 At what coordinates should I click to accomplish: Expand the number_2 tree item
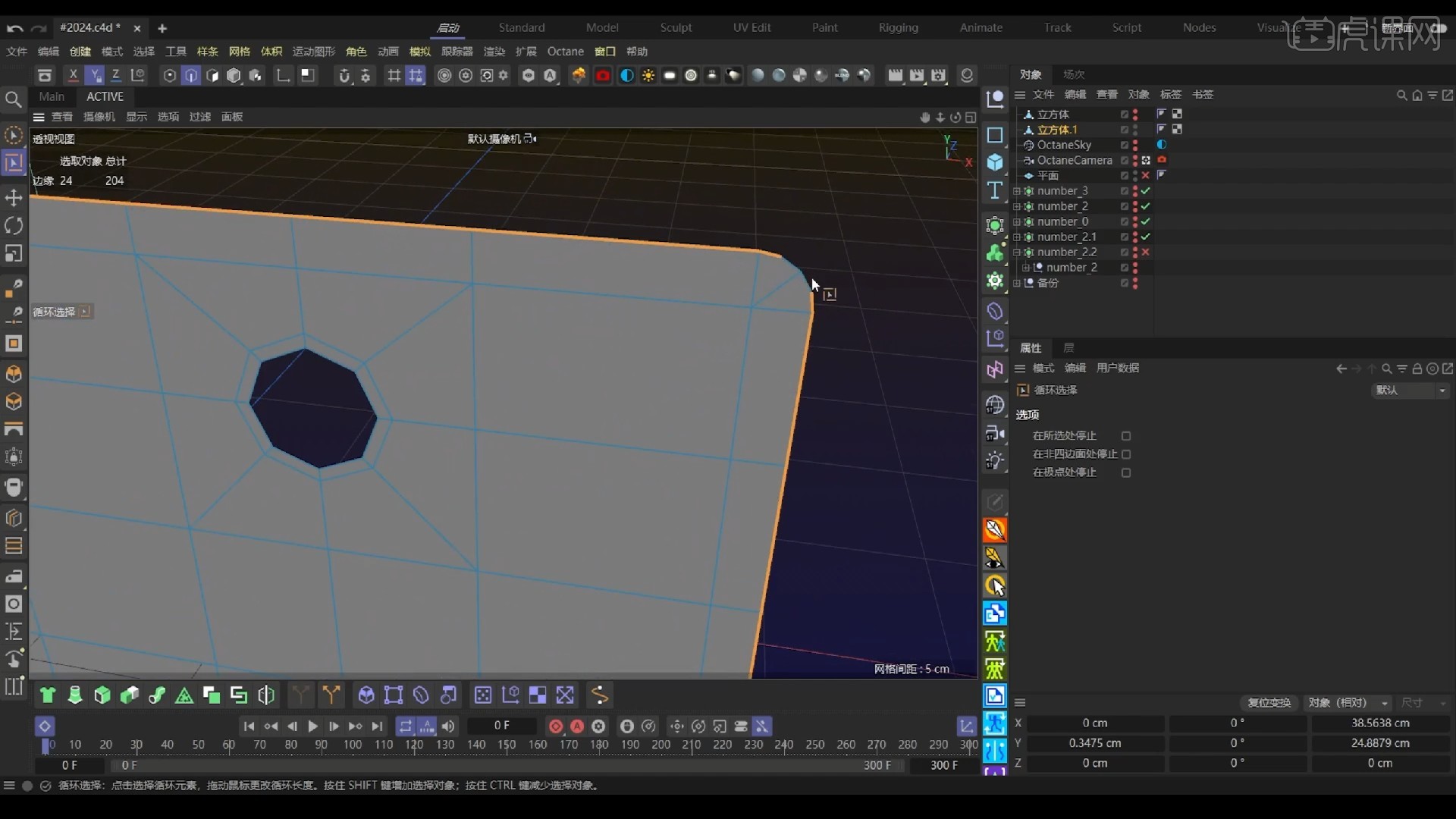click(x=1017, y=206)
